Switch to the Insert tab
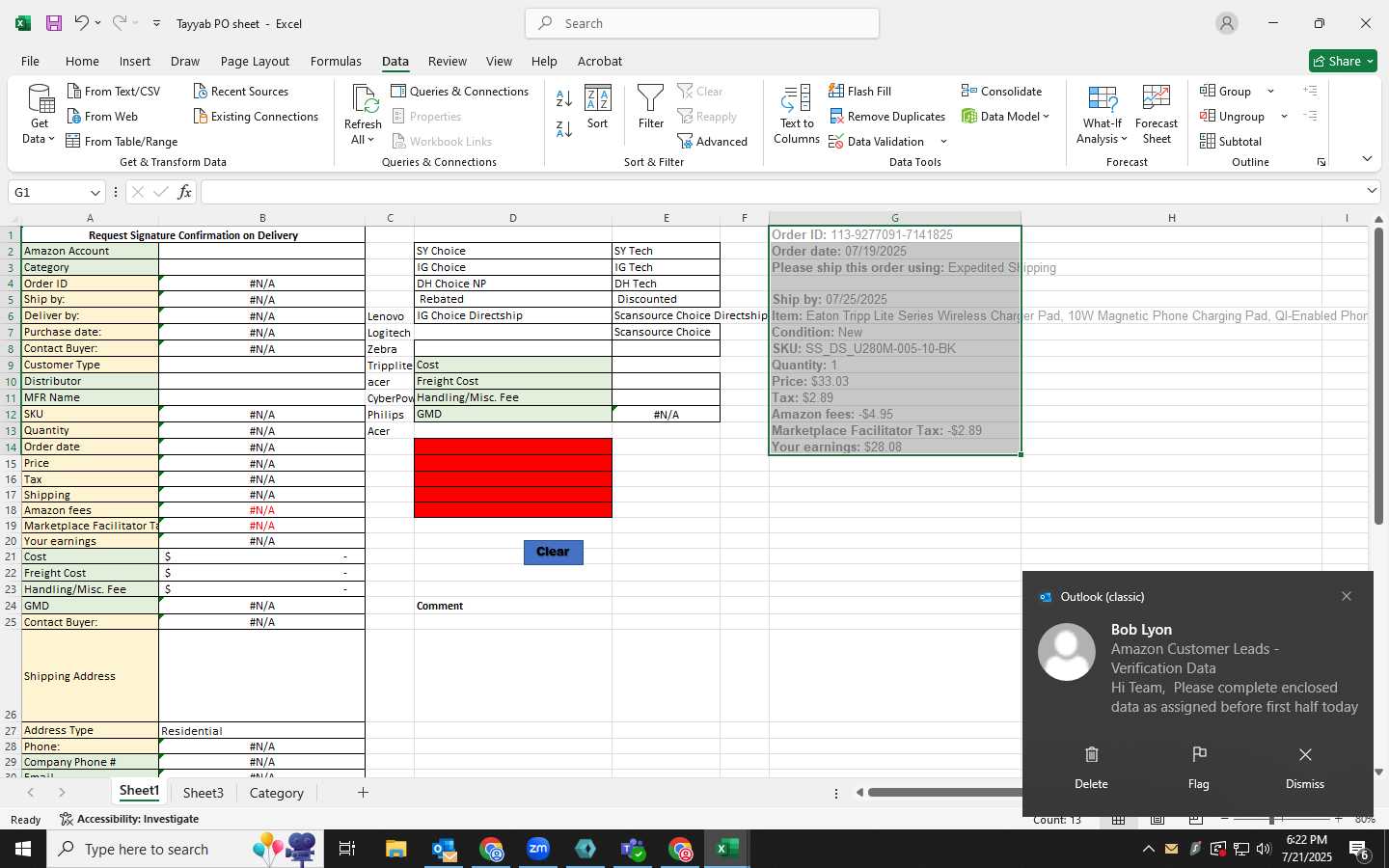The width and height of the screenshot is (1389, 868). point(135,61)
